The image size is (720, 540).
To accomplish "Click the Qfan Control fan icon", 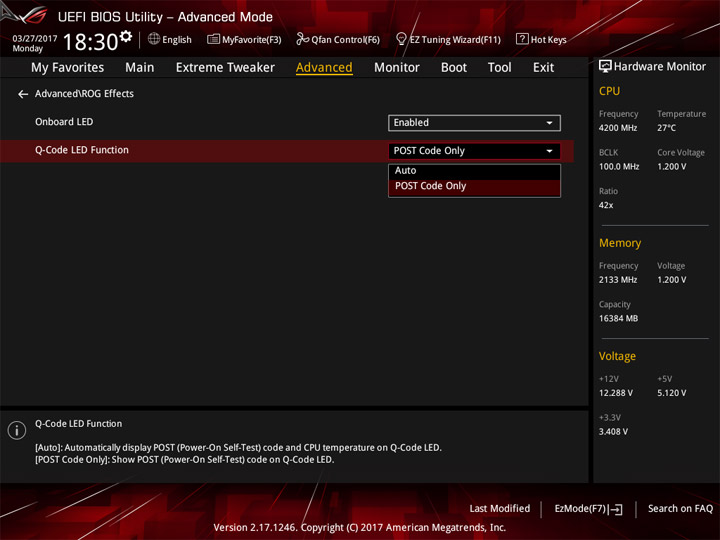I will click(302, 39).
